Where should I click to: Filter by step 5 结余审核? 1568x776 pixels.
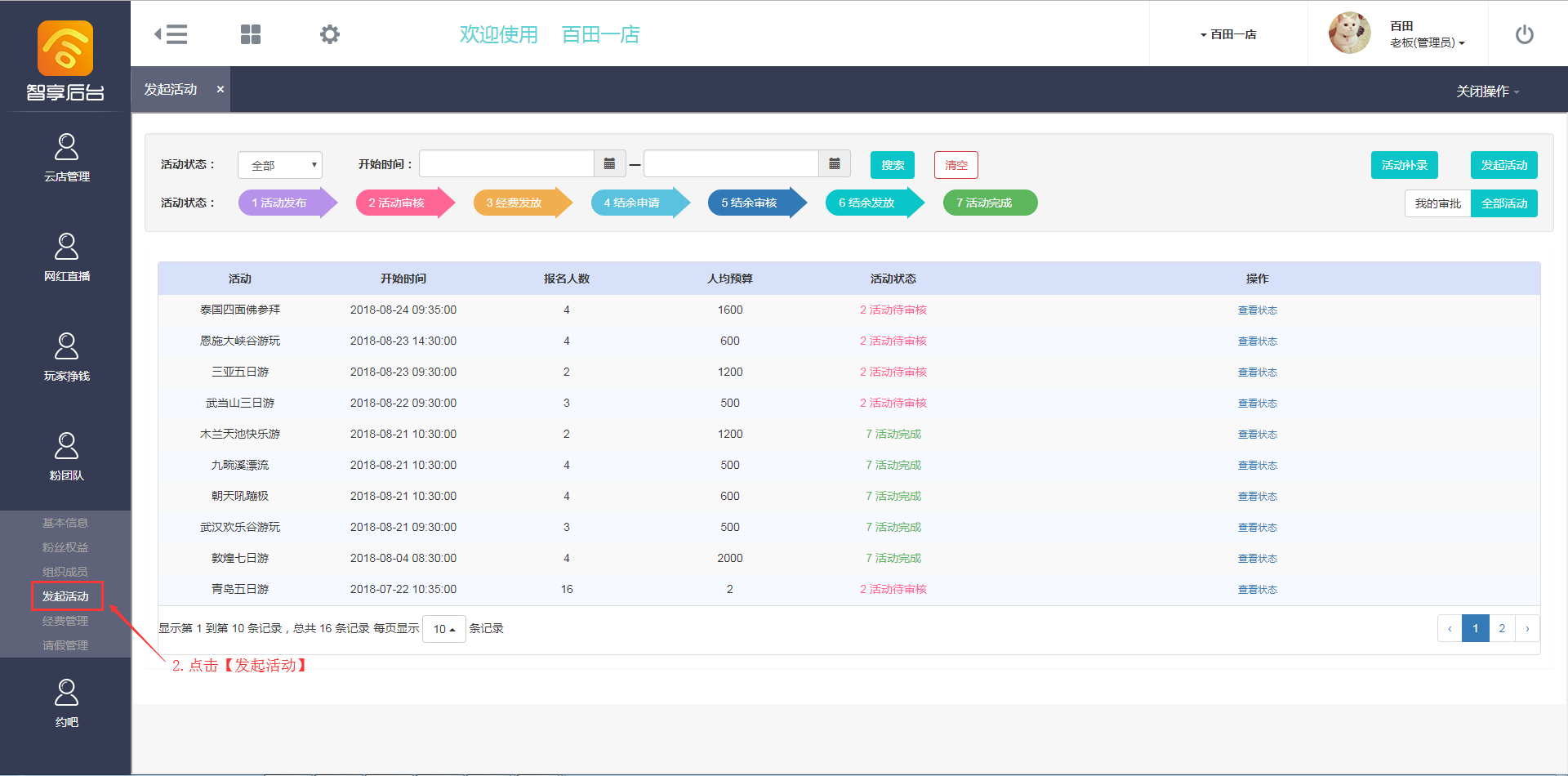tap(758, 203)
